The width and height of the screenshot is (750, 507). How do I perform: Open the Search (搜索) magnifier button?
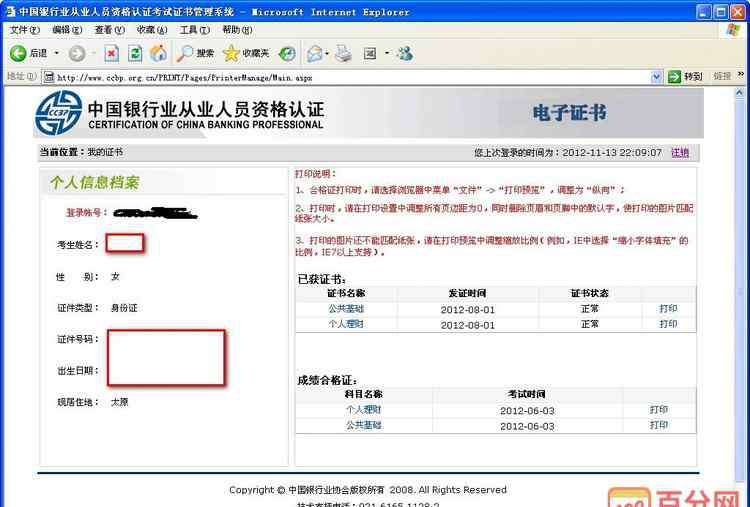coord(195,54)
